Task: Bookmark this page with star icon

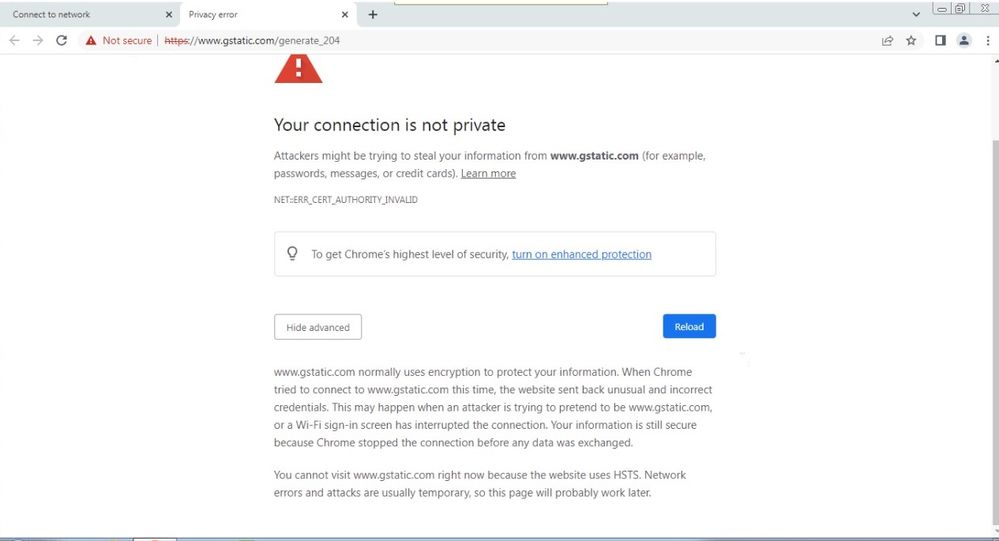Action: pyautogui.click(x=911, y=41)
